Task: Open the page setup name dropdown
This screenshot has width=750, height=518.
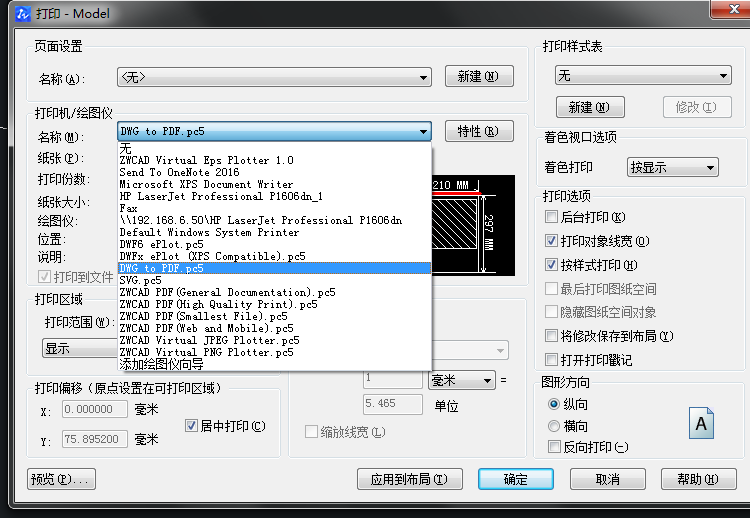Action: point(275,77)
